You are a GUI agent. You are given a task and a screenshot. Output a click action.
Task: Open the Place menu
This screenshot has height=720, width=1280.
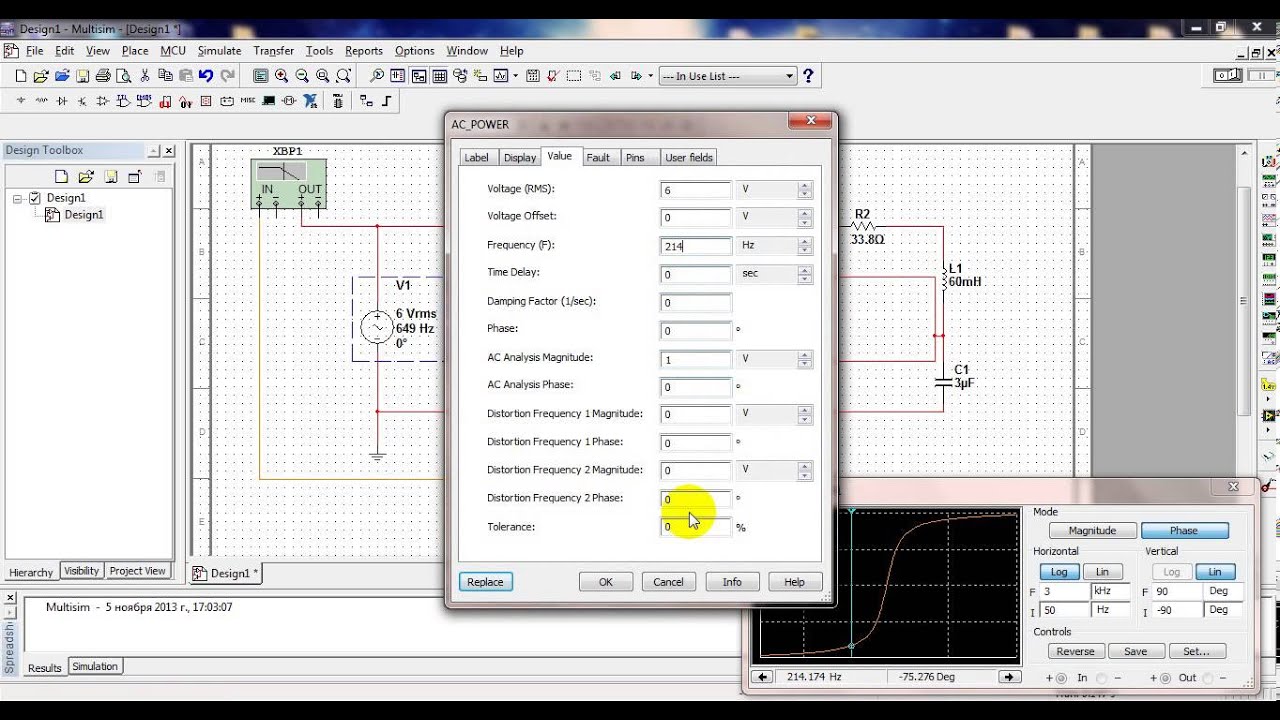(x=135, y=51)
